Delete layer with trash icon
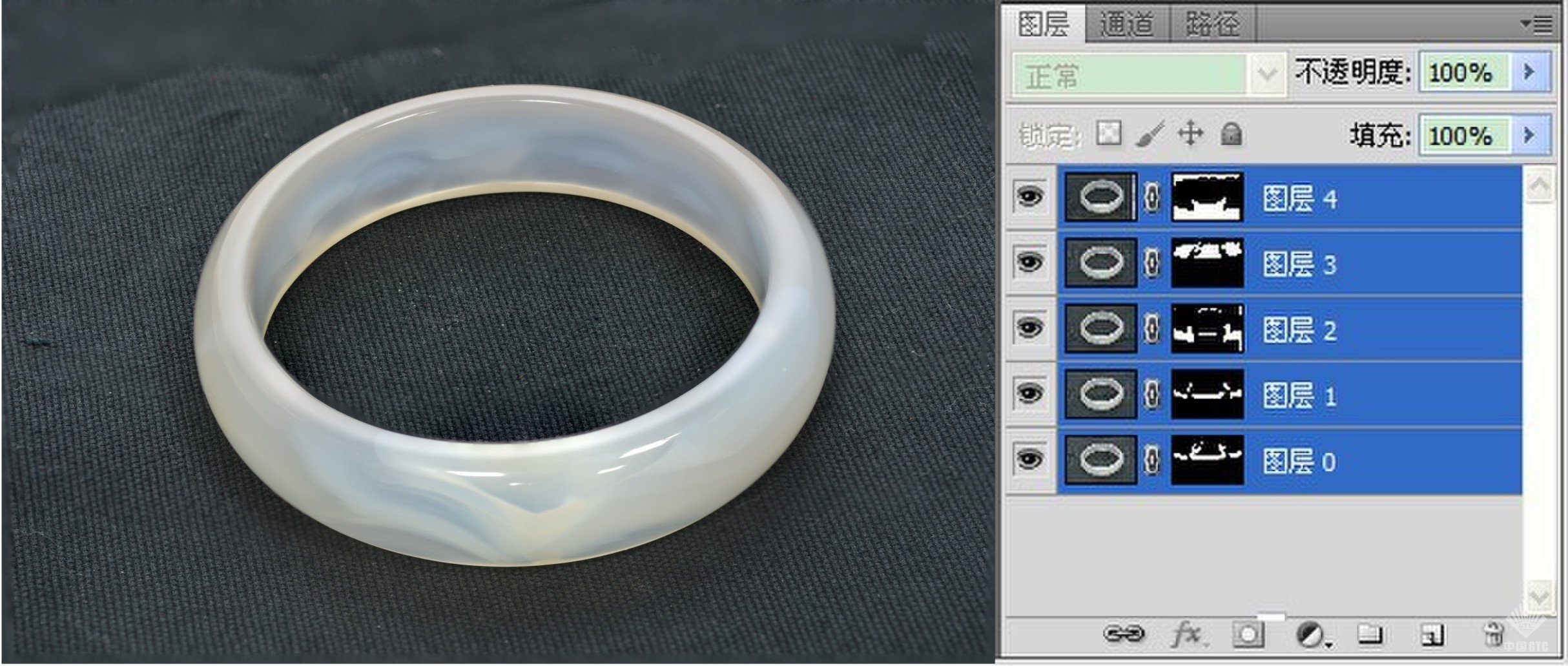The width and height of the screenshot is (1568, 666). coord(1492,634)
